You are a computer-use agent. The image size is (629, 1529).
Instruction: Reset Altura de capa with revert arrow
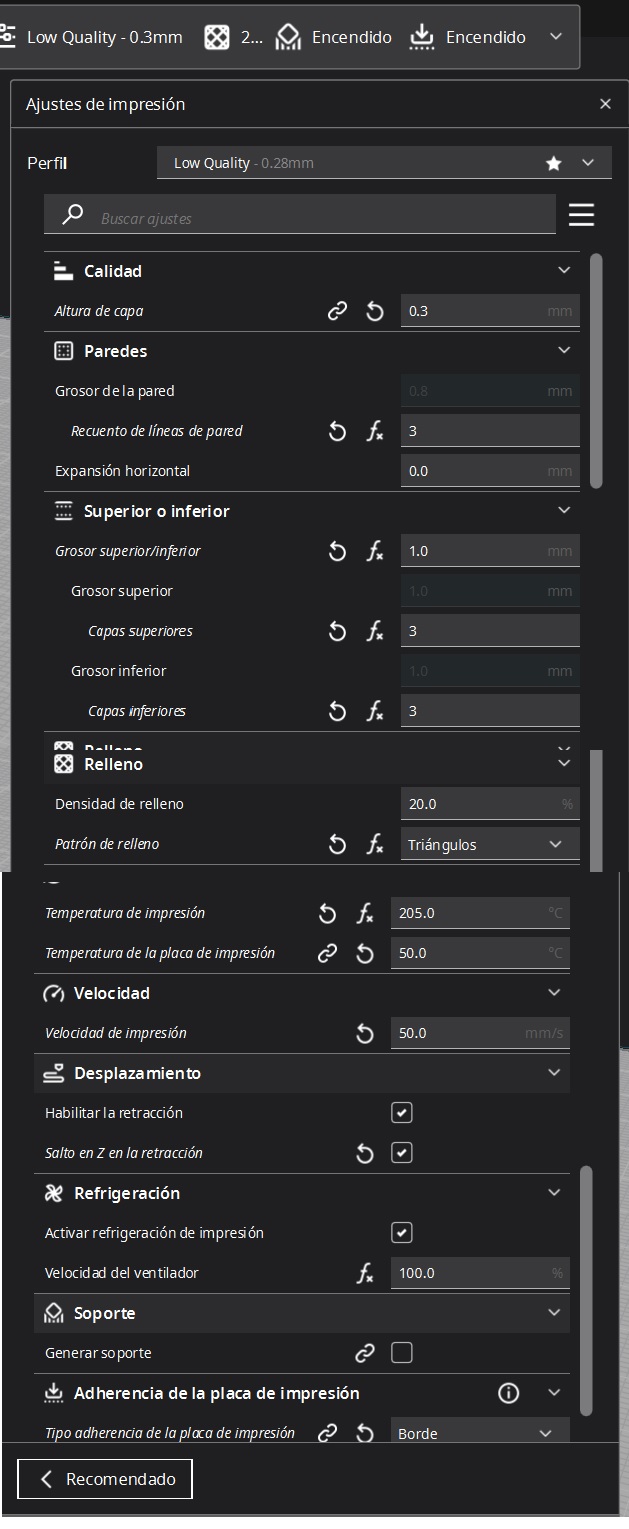pyautogui.click(x=375, y=311)
